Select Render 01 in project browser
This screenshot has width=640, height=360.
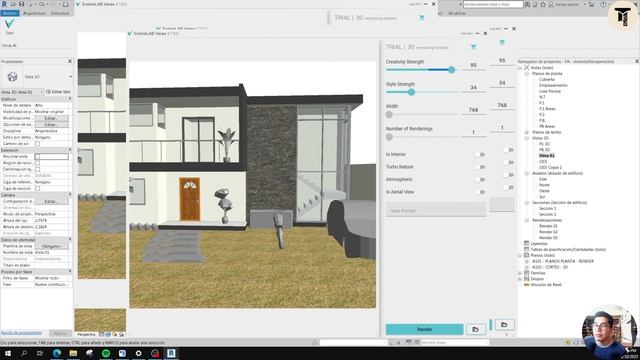coord(548,226)
